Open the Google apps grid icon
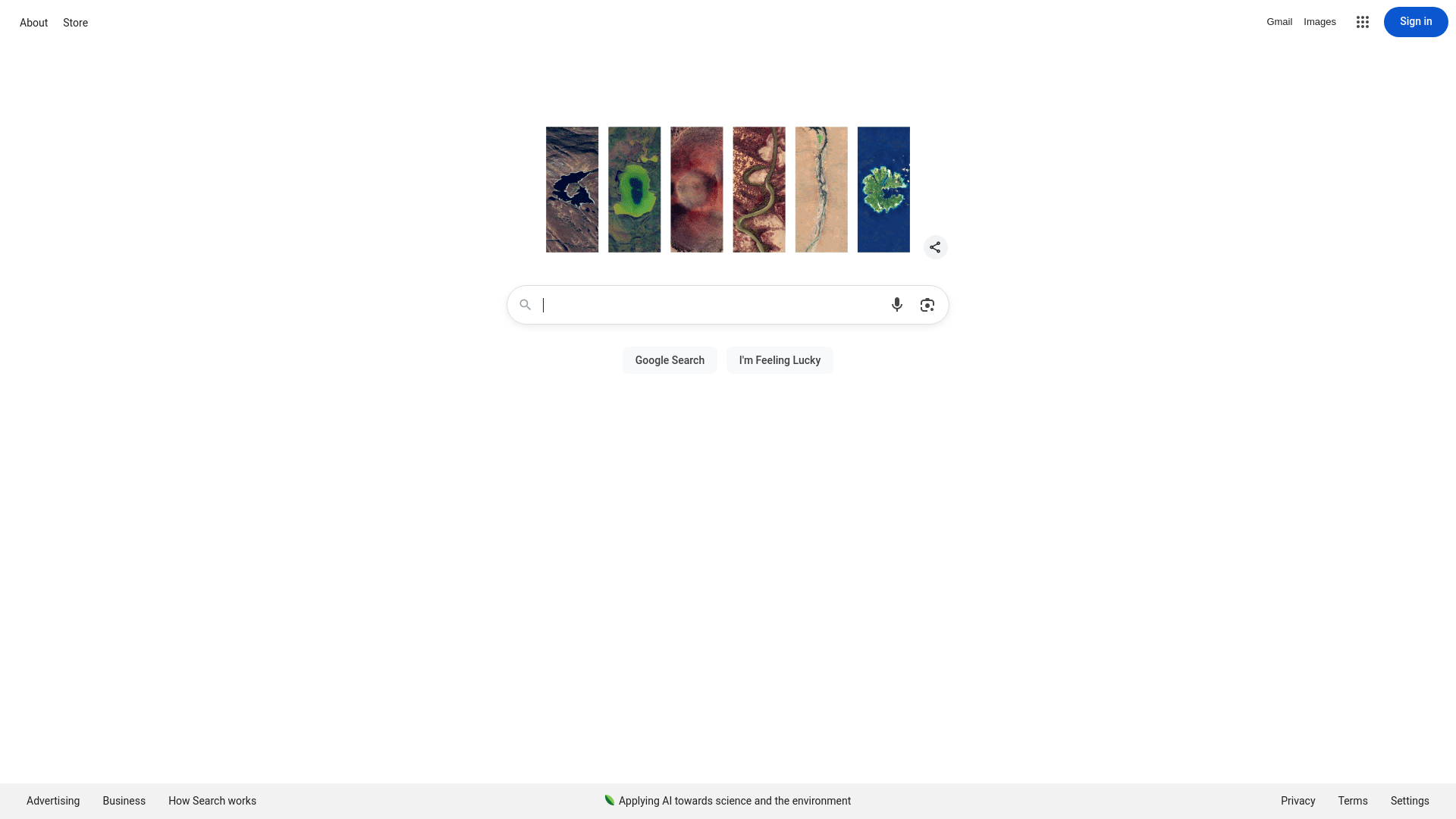This screenshot has width=1456, height=819. point(1363,22)
